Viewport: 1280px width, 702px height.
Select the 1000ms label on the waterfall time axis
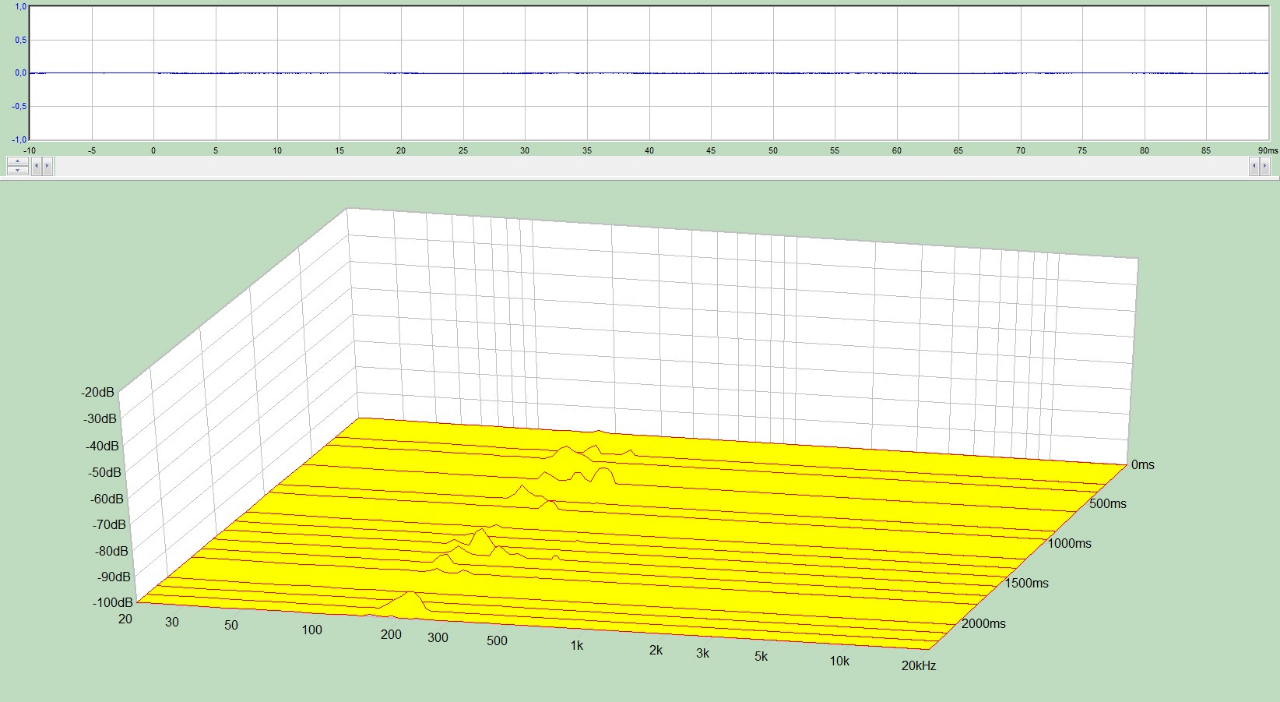tap(1070, 543)
